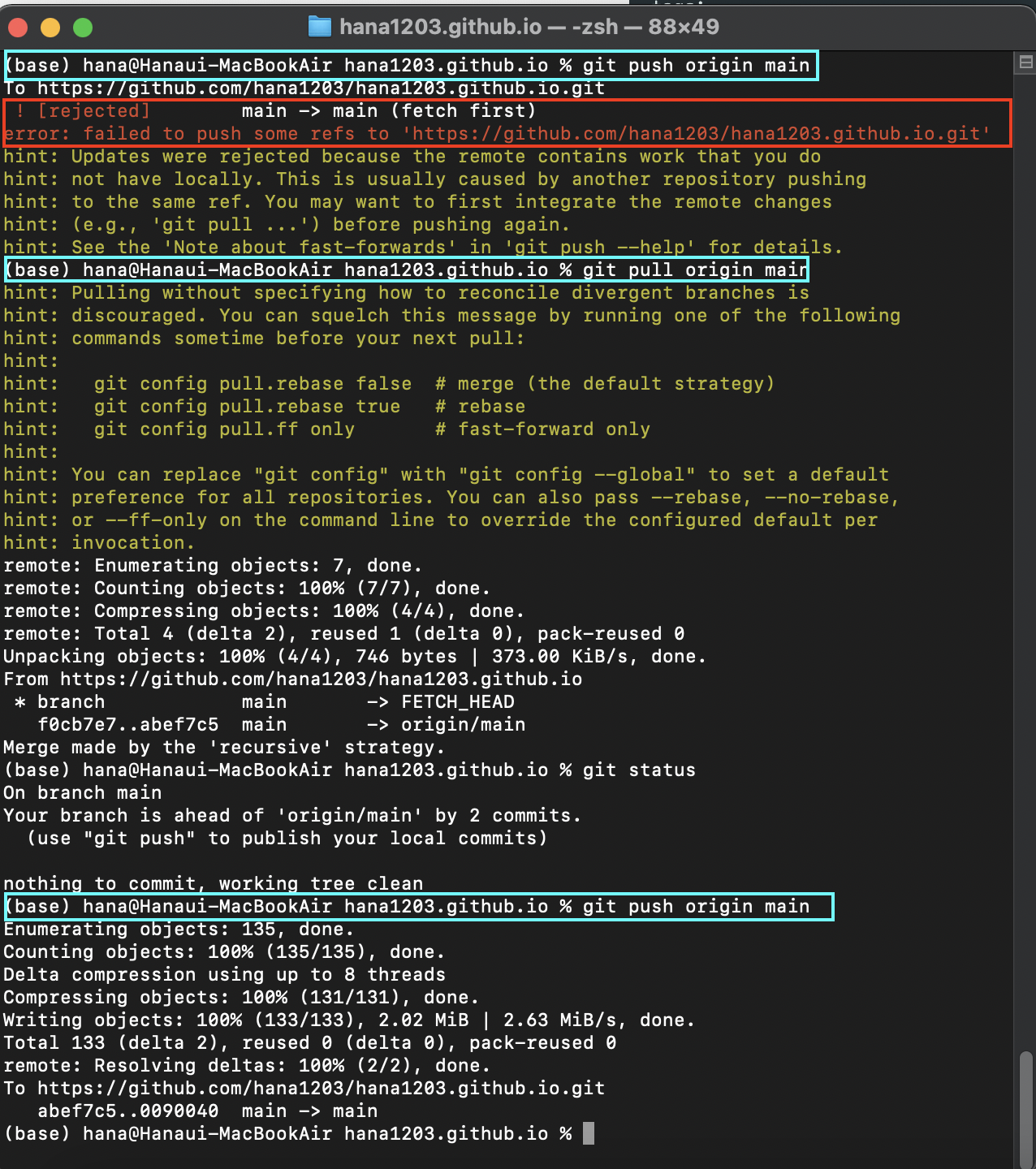Click '(use "git push" to publish' line

pos(287,838)
